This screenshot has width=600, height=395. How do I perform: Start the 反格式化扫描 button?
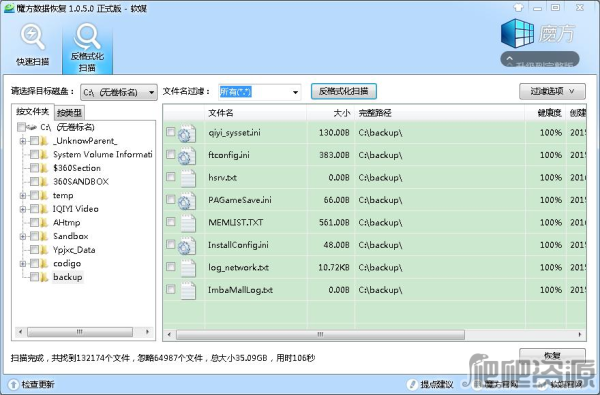(x=344, y=91)
